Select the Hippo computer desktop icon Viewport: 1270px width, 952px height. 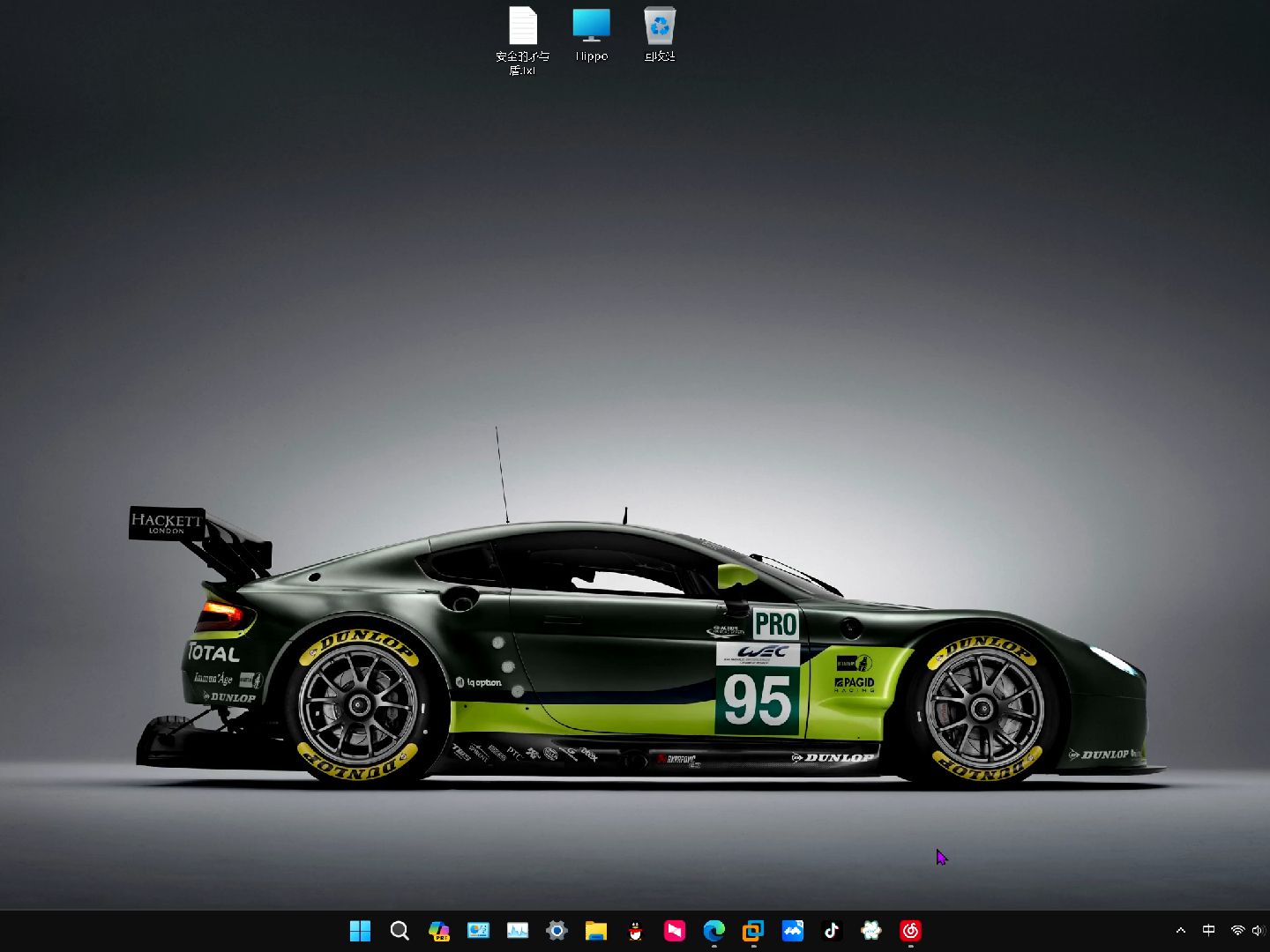tap(591, 35)
